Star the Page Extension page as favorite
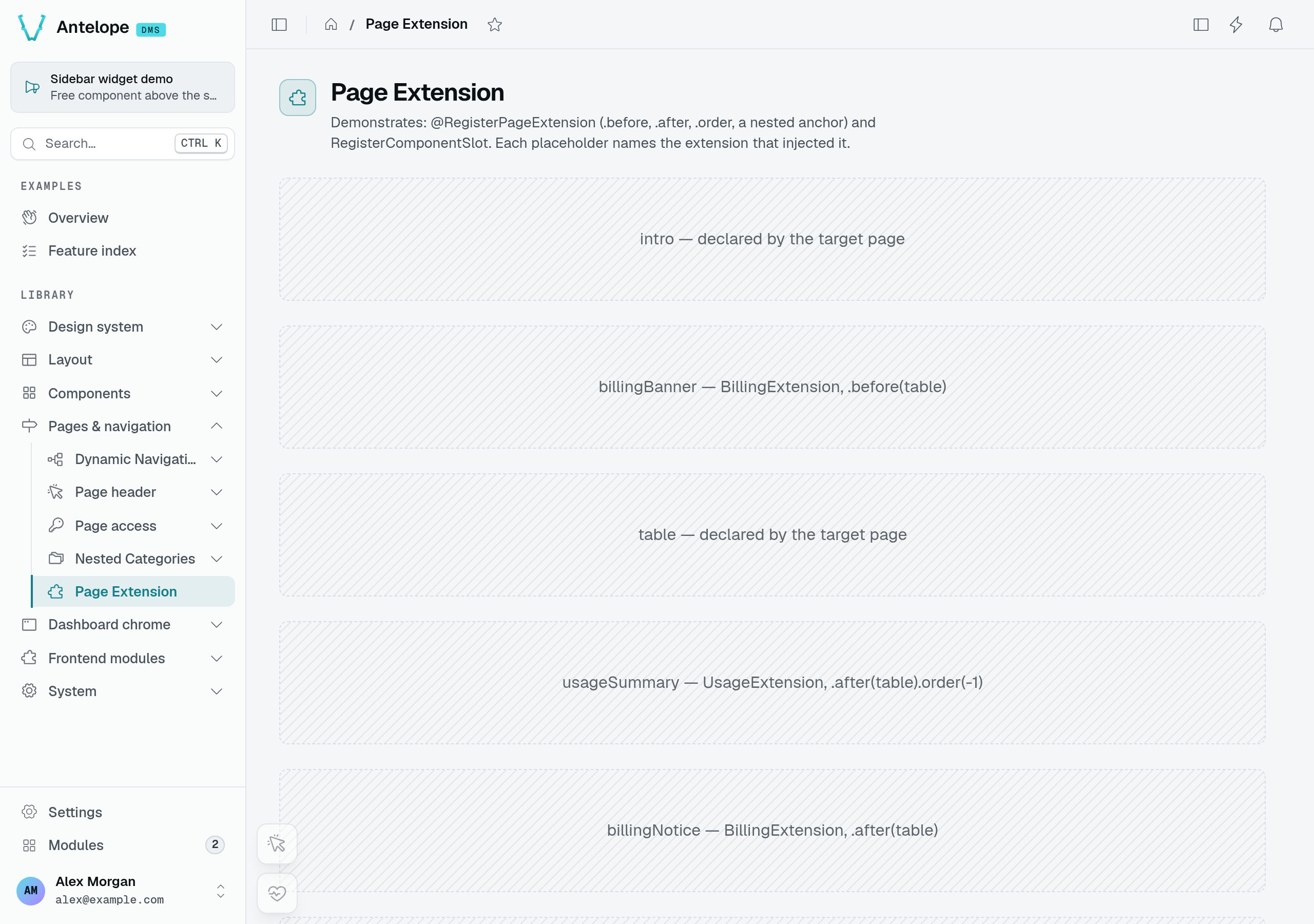The width and height of the screenshot is (1314, 924). pos(494,25)
